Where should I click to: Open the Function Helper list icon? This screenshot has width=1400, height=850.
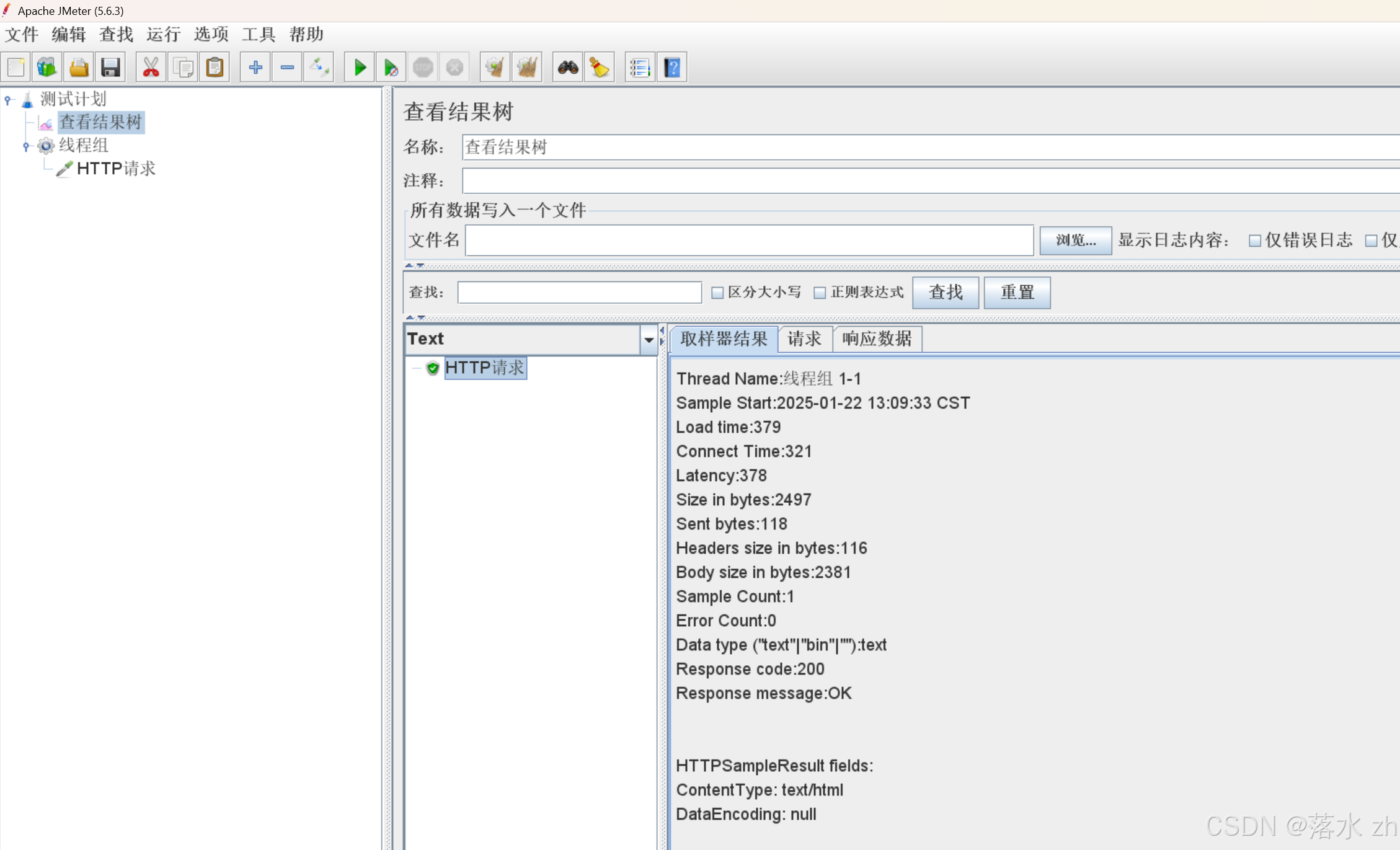640,67
